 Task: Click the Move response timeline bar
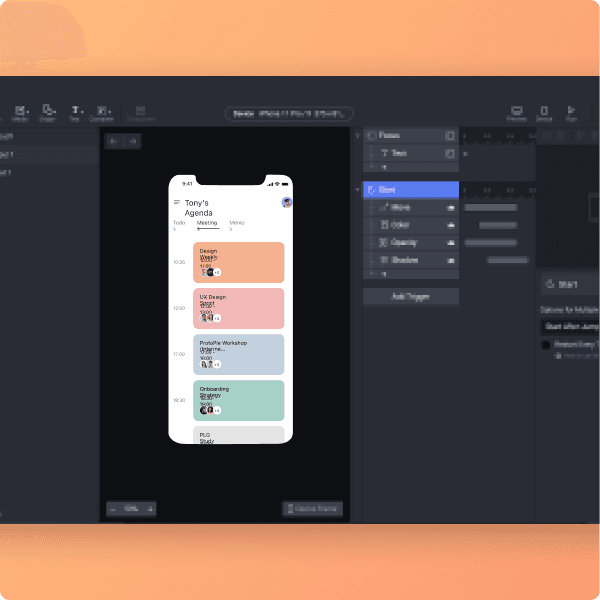coord(491,208)
